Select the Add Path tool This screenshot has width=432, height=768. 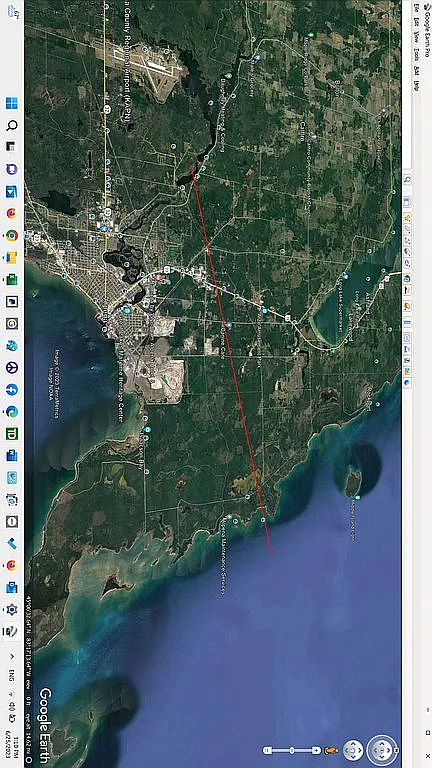click(407, 240)
